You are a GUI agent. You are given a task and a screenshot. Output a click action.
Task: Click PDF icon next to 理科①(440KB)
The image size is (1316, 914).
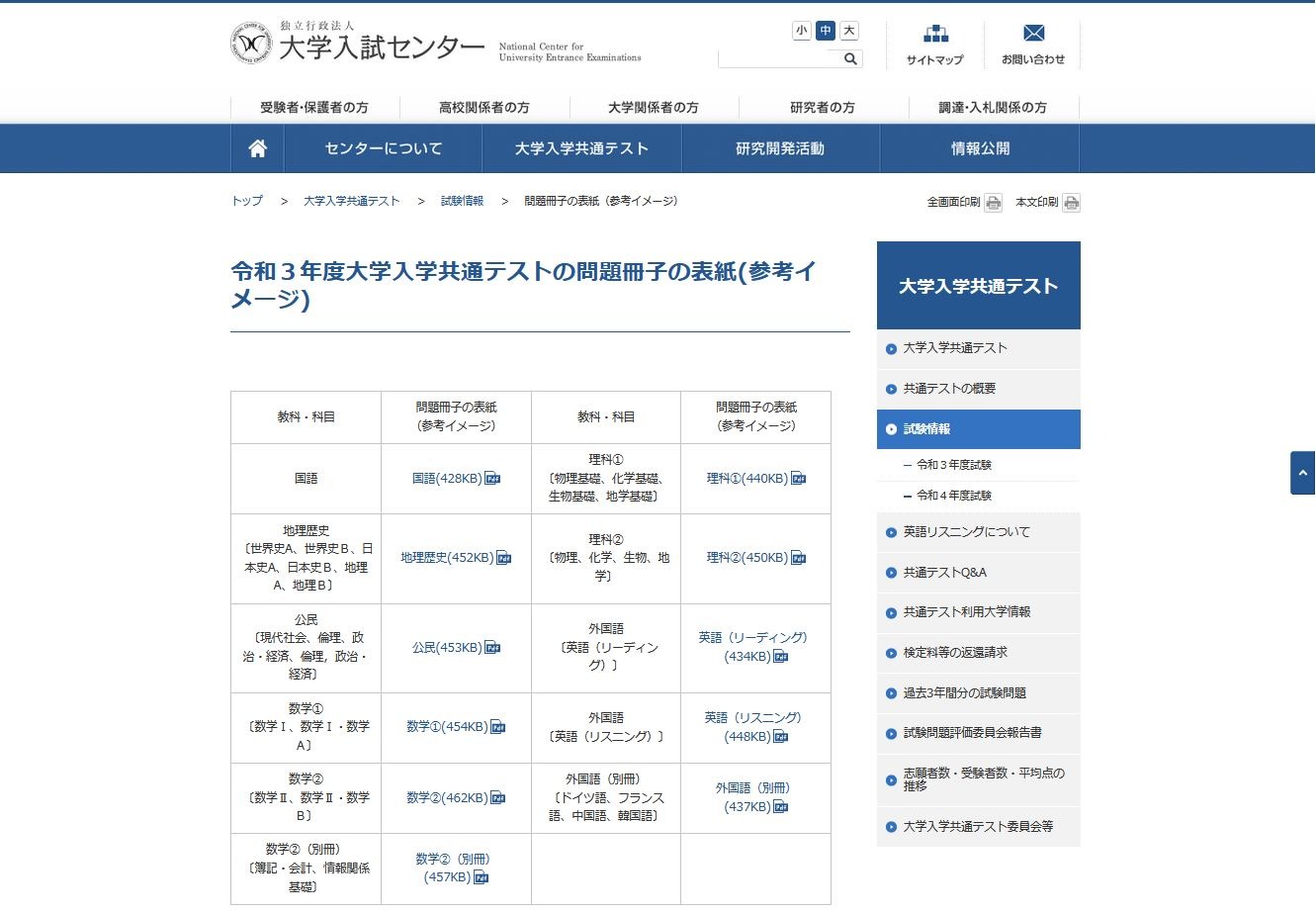point(798,479)
